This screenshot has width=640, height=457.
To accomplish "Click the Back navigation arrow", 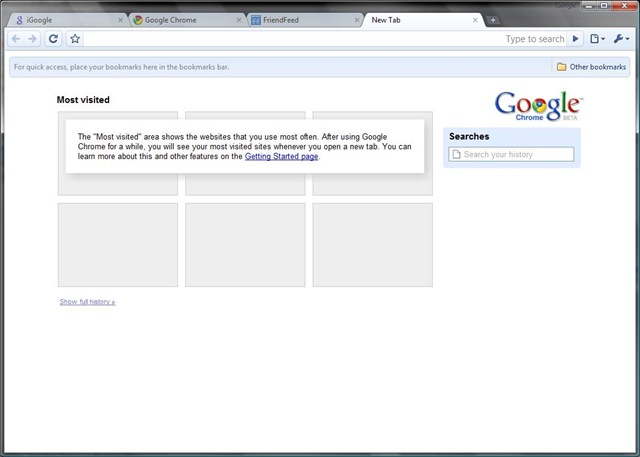I will (x=16, y=39).
